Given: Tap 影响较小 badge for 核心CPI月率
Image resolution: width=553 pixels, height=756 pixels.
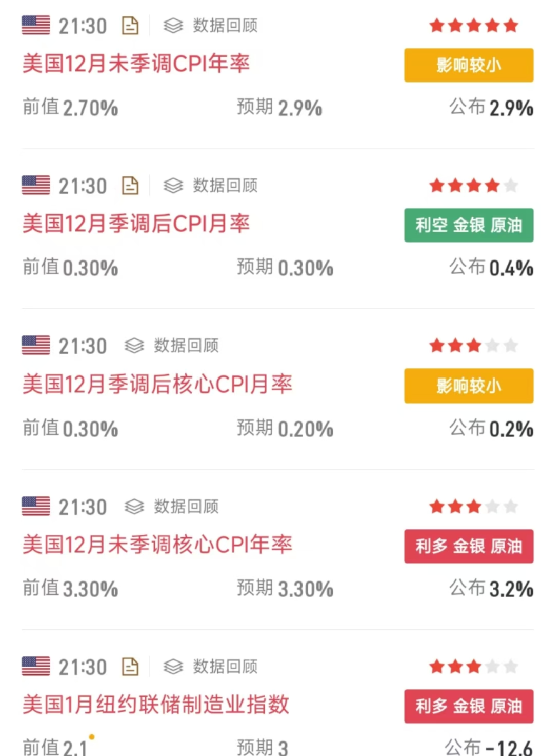Looking at the screenshot, I should 469,386.
